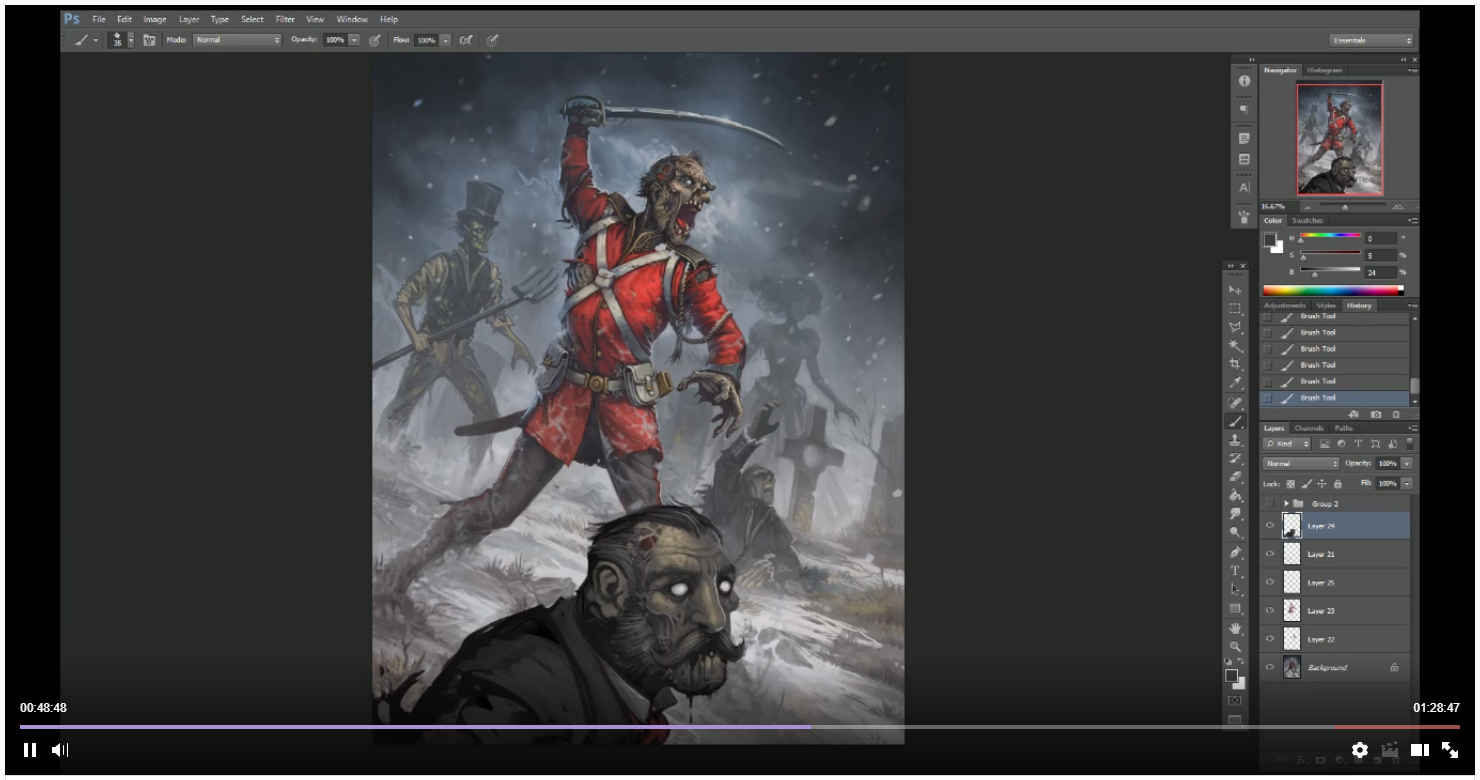1480x780 pixels.
Task: Click the video settings gear icon
Action: click(x=1360, y=750)
